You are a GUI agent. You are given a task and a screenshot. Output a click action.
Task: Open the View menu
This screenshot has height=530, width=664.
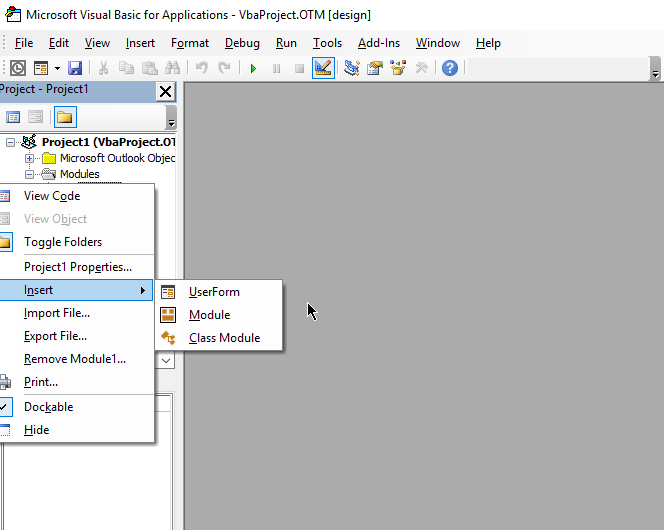[97, 43]
